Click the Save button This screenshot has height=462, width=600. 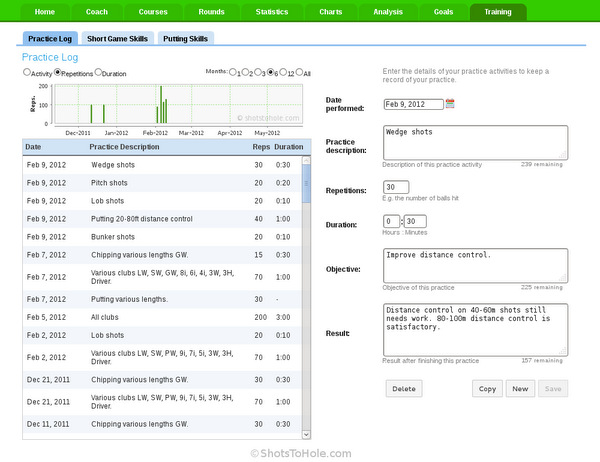pos(553,389)
